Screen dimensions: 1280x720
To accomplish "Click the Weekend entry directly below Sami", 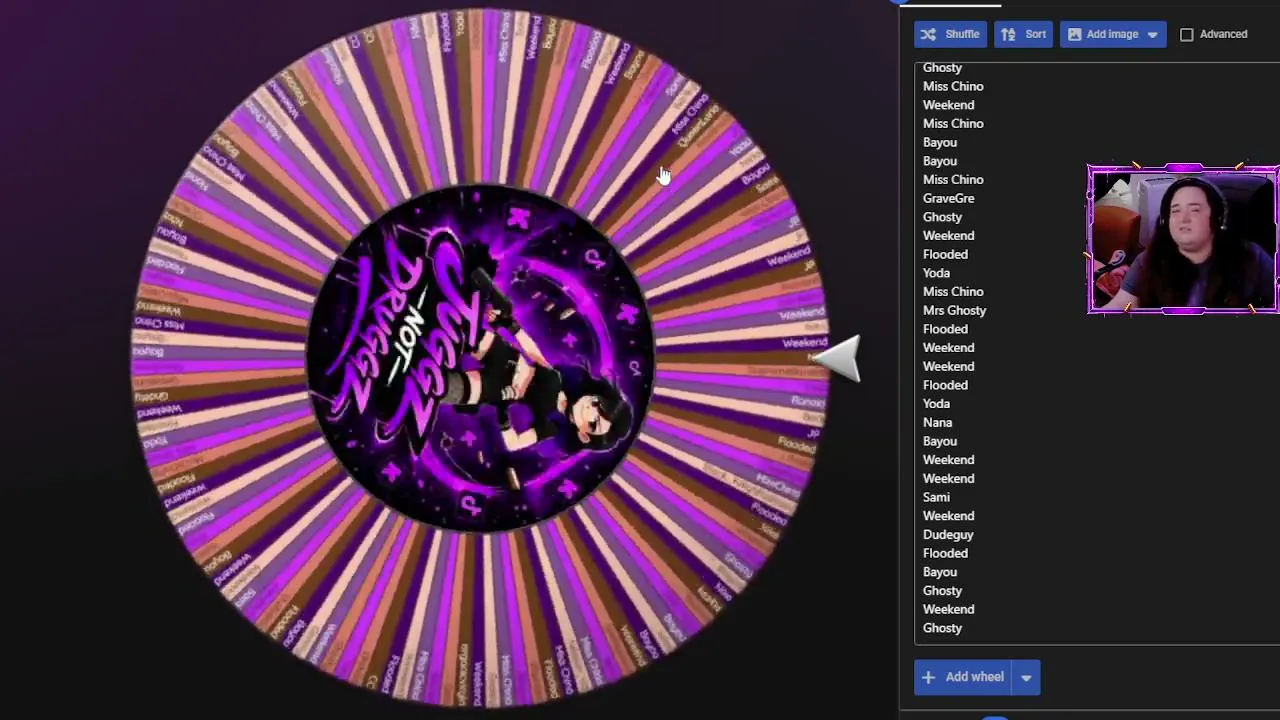I will click(x=949, y=516).
